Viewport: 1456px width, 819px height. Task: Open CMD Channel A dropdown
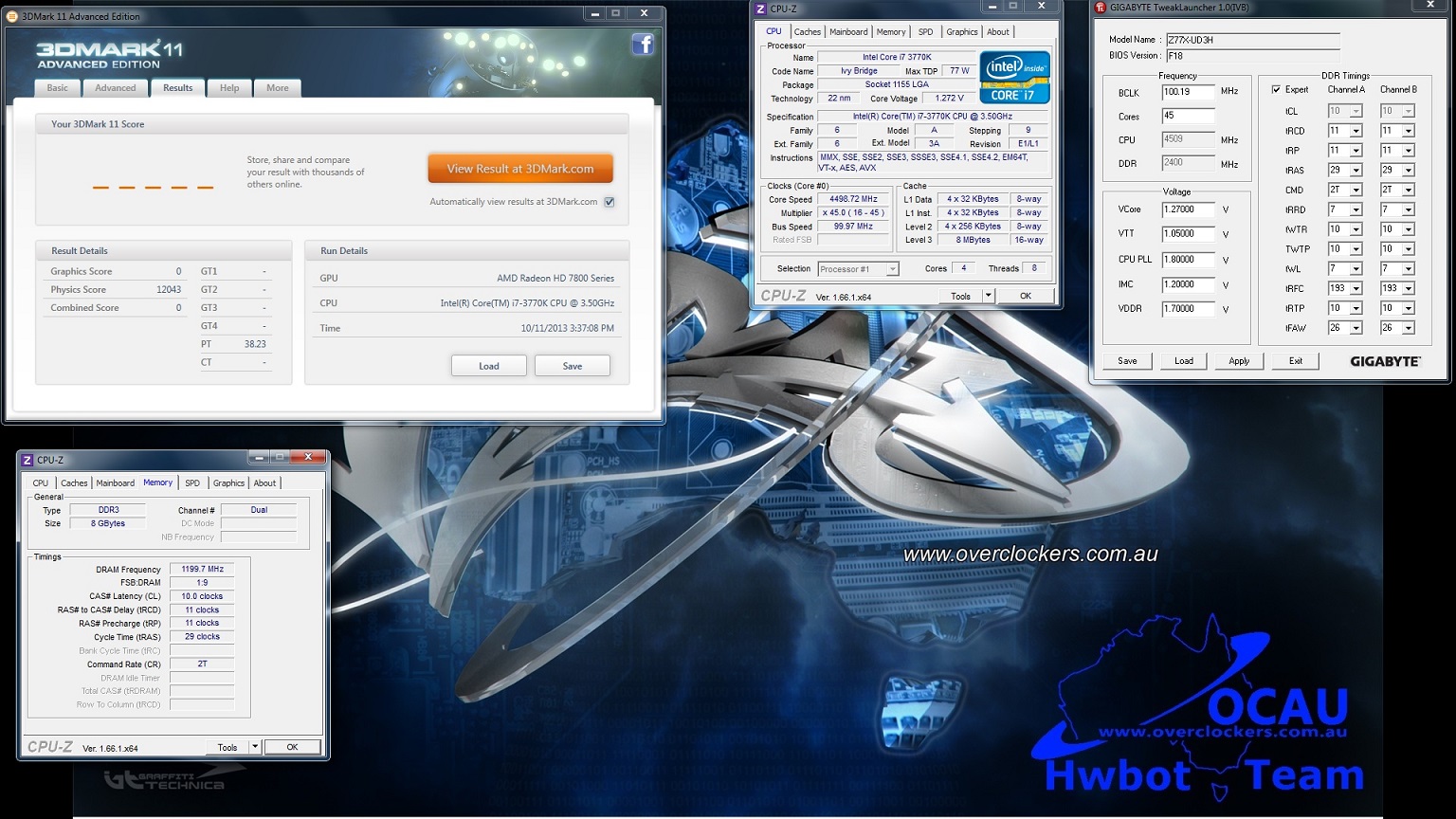1356,191
